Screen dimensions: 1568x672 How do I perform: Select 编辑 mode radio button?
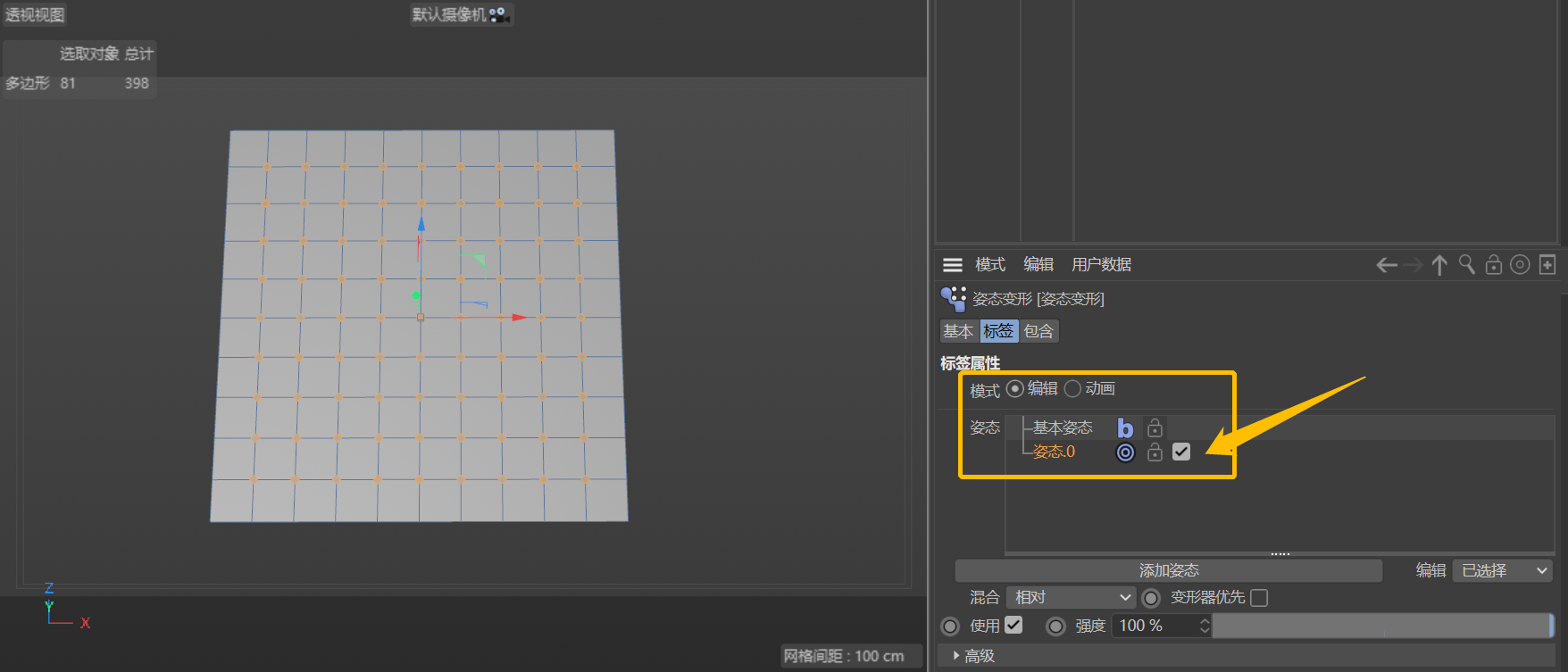point(1014,389)
